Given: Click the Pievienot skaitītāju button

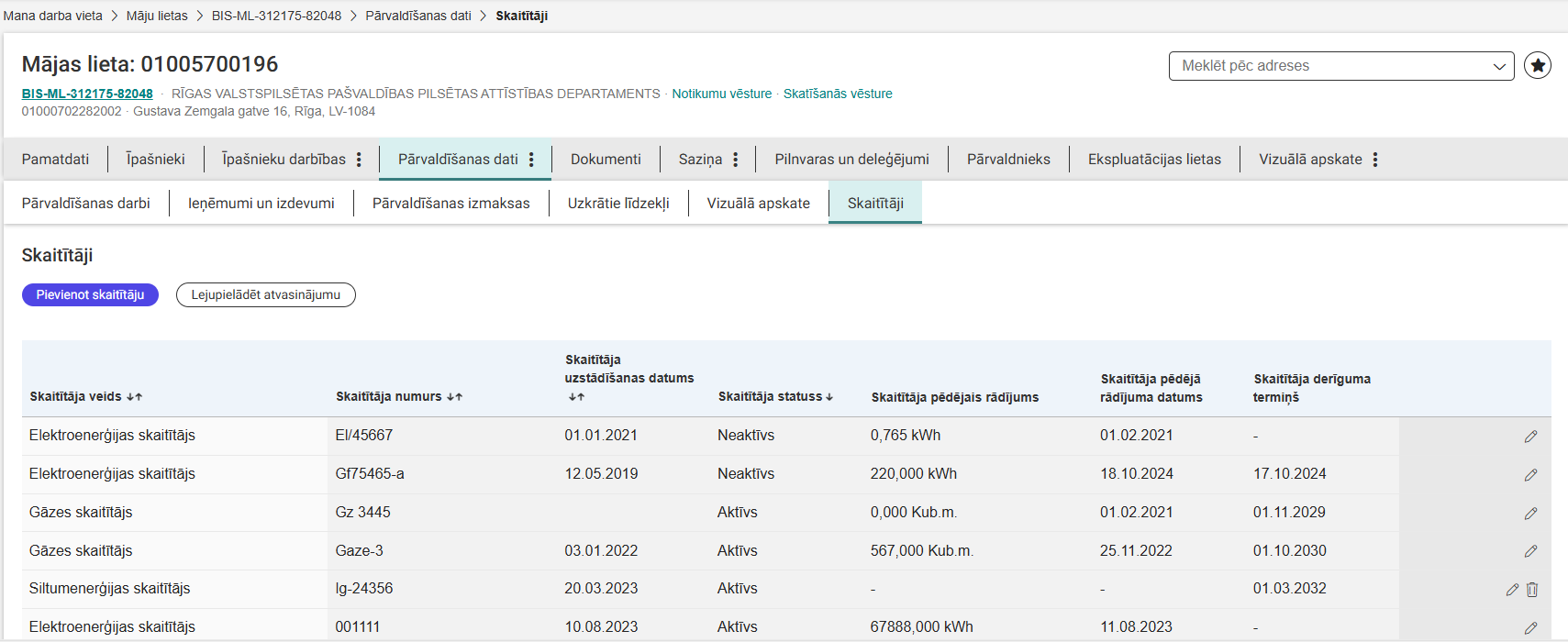Looking at the screenshot, I should pyautogui.click(x=90, y=294).
